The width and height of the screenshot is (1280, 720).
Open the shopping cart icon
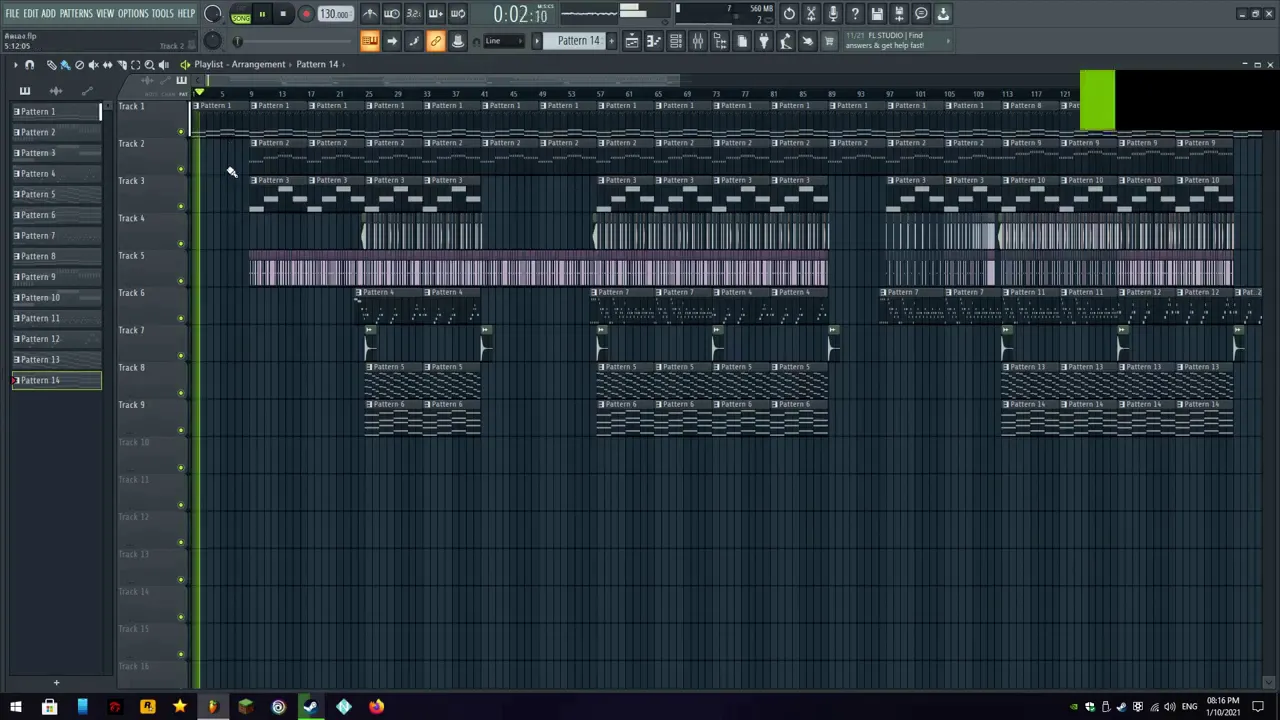[829, 41]
